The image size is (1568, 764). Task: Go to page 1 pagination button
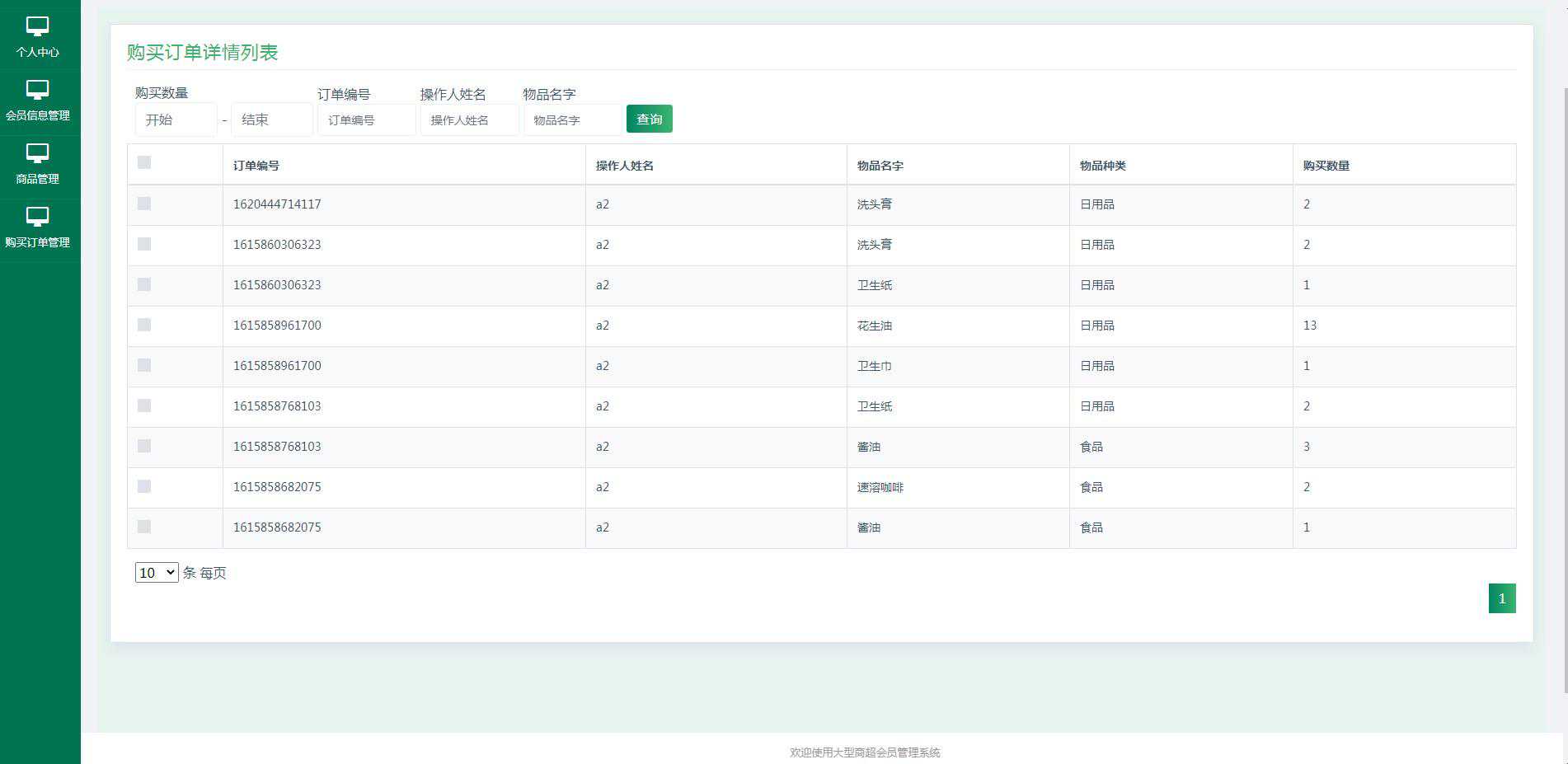pyautogui.click(x=1502, y=598)
